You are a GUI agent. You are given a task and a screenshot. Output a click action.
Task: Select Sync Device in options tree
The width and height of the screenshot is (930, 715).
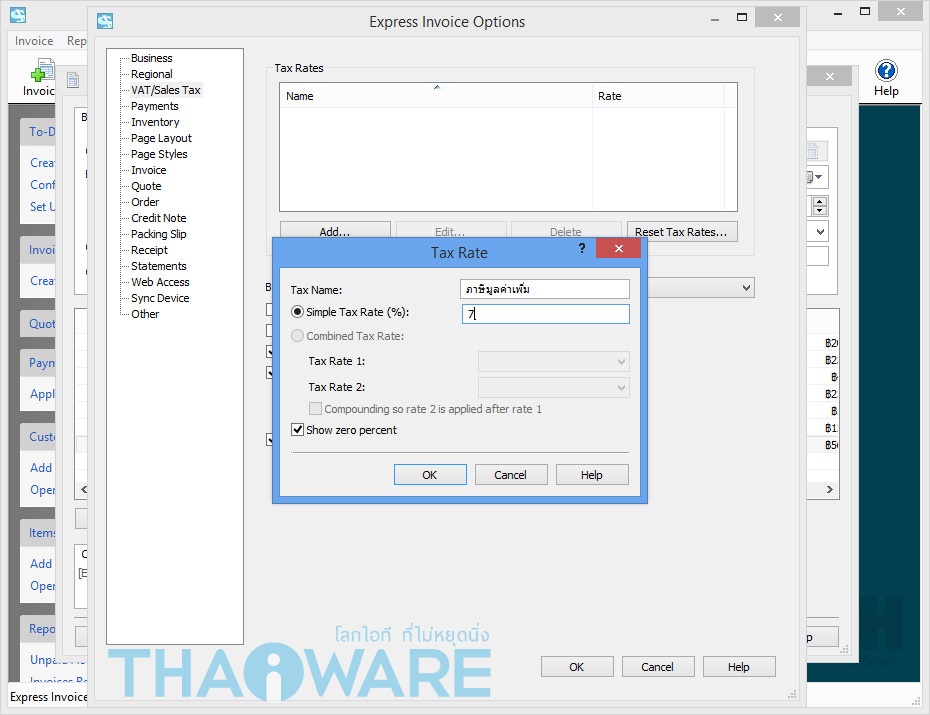[160, 298]
